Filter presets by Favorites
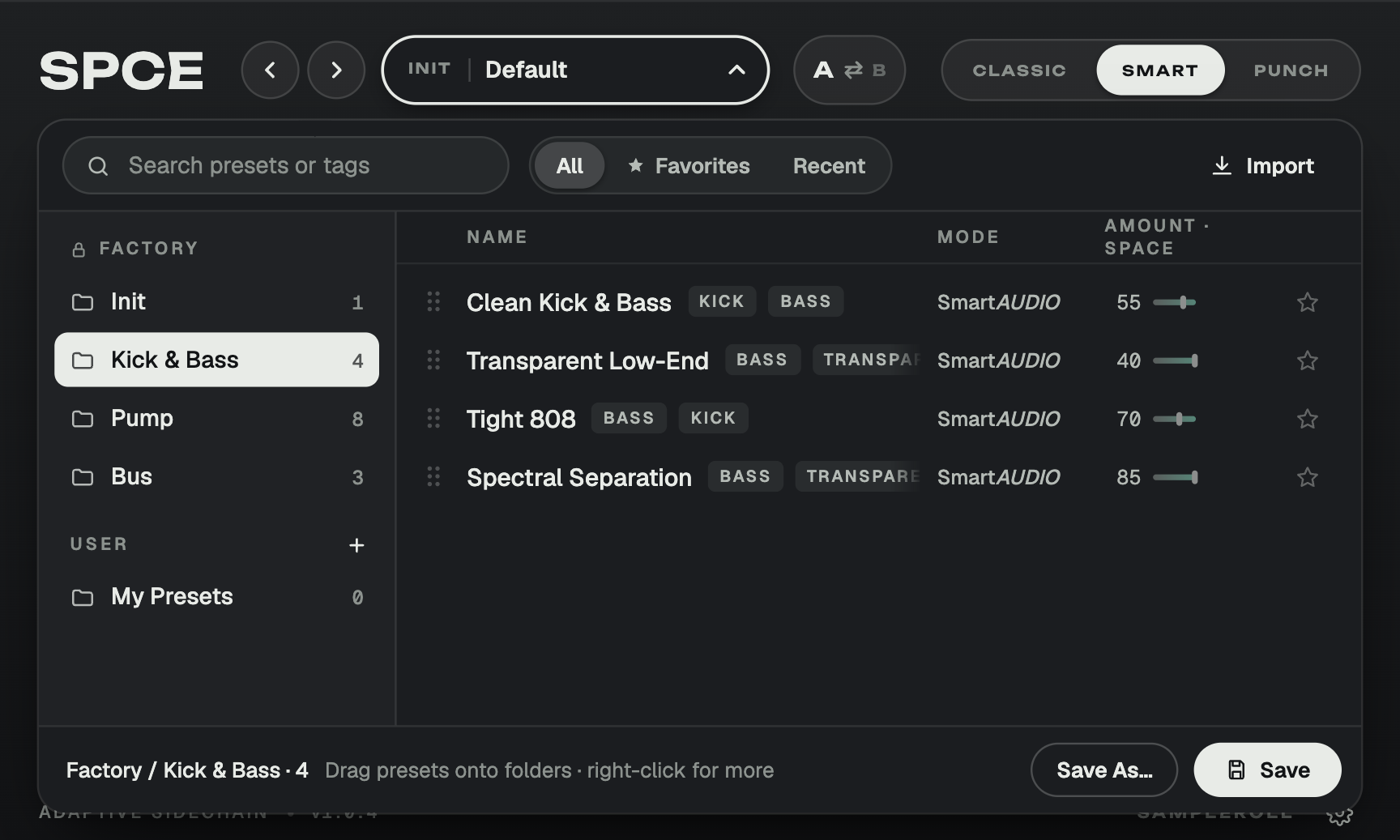 pyautogui.click(x=689, y=166)
